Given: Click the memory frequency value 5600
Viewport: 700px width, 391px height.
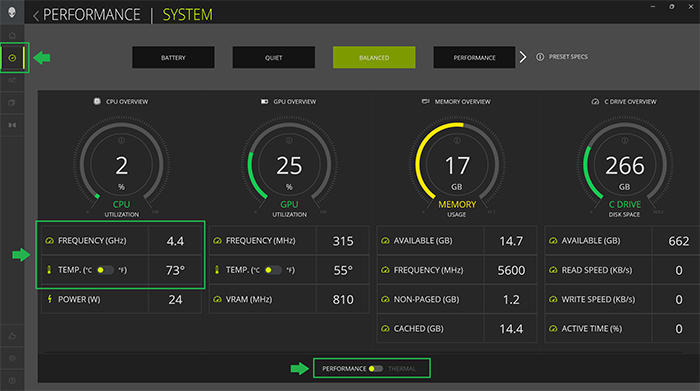Looking at the screenshot, I should click(x=511, y=270).
